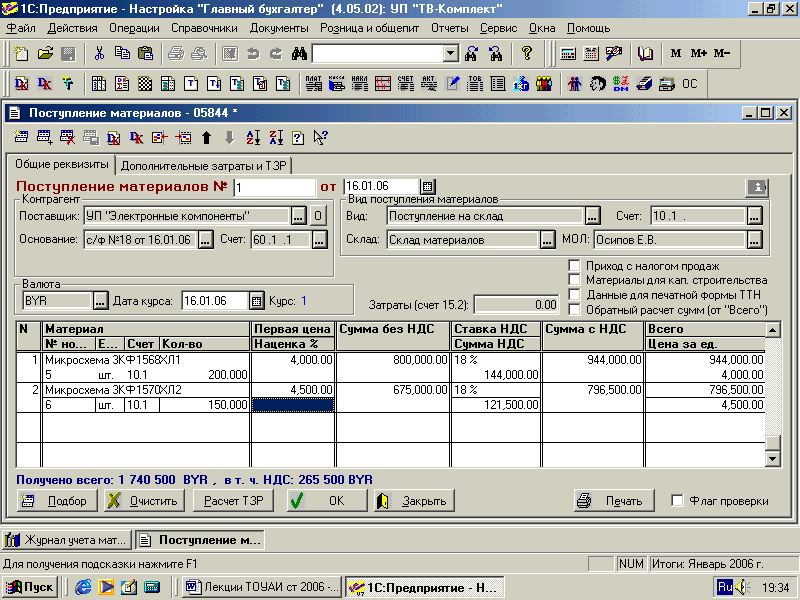Viewport: 800px width, 600px height.
Task: Enable 'Обратный расчет сумм' checkbox
Action: point(574,309)
